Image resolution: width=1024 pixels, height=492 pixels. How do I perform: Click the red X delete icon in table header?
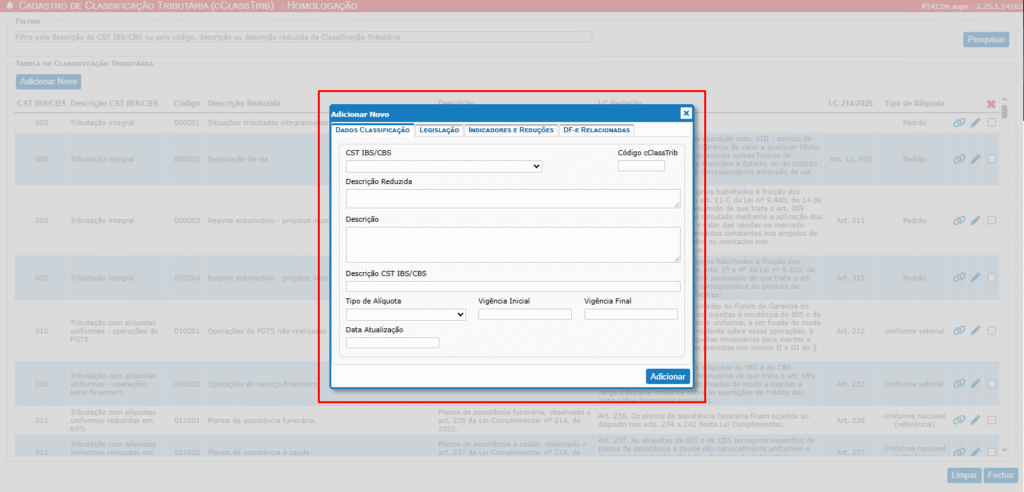991,104
